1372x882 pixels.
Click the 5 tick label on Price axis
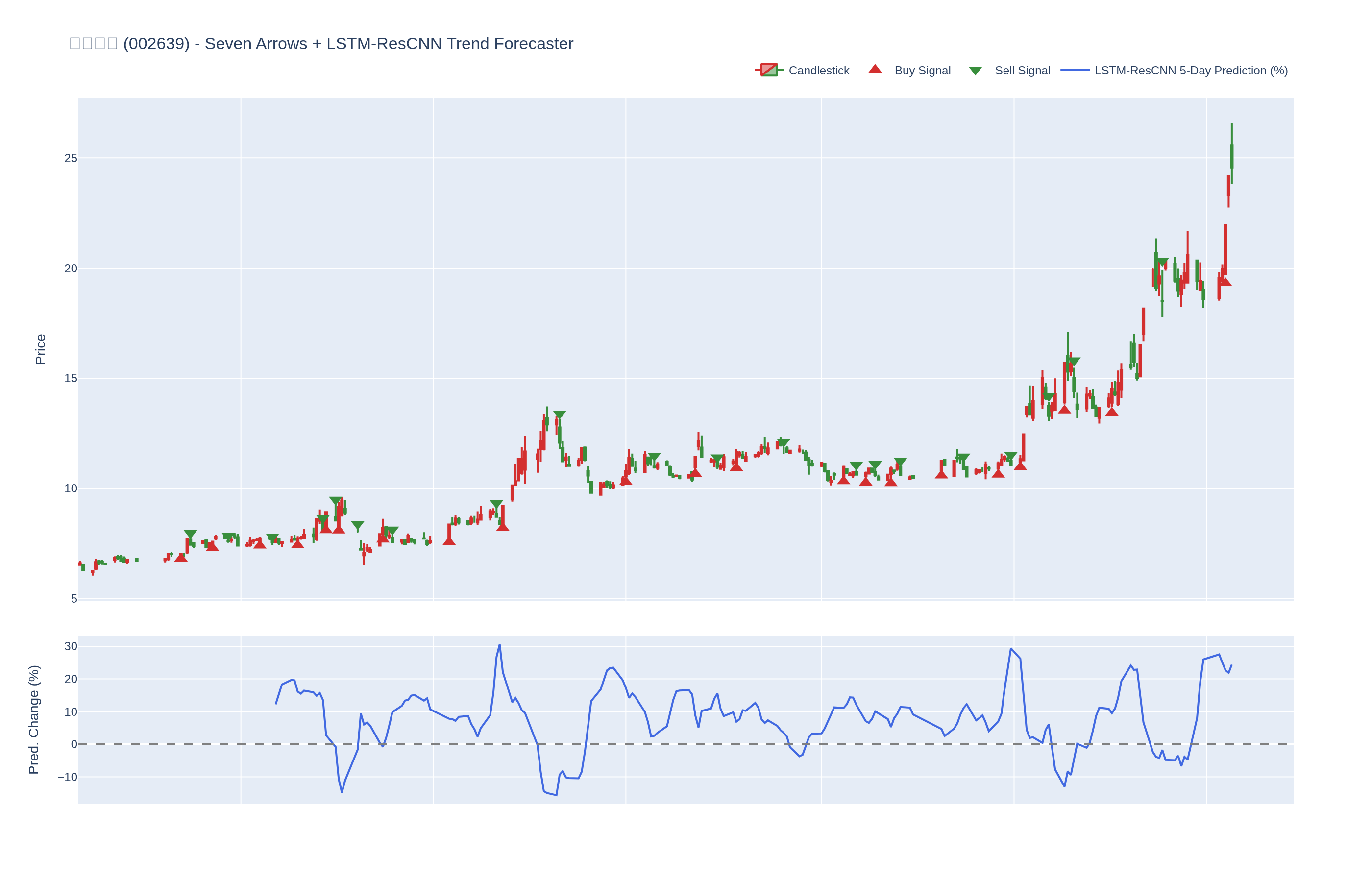click(x=74, y=598)
